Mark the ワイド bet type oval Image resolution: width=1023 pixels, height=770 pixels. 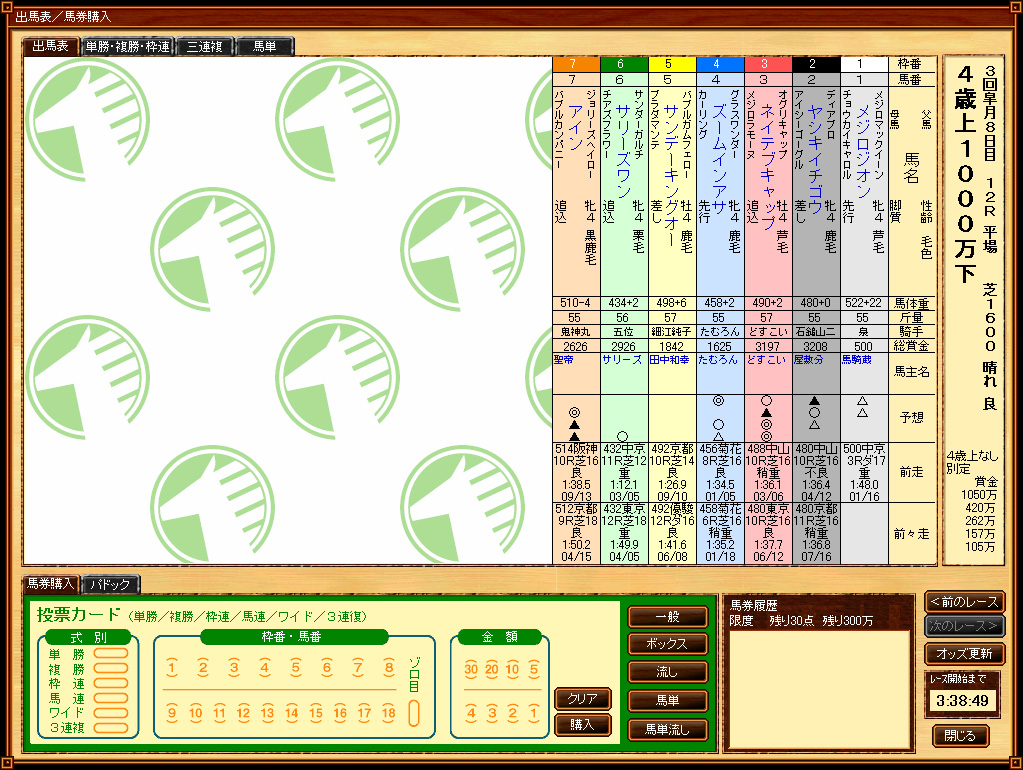(x=111, y=713)
